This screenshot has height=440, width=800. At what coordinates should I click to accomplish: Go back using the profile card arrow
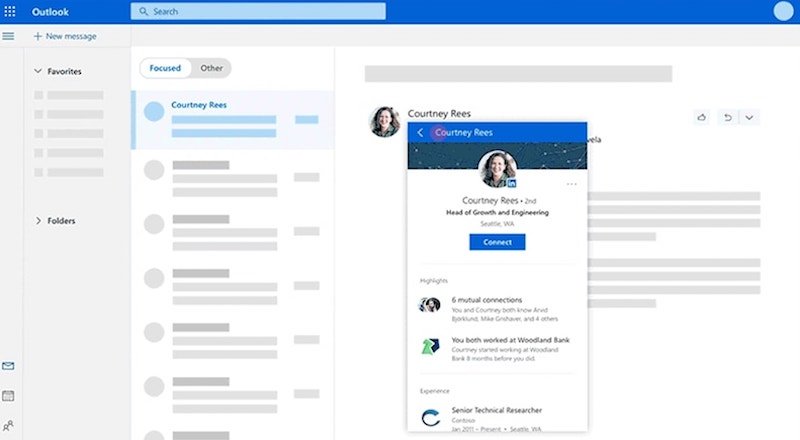(x=420, y=132)
